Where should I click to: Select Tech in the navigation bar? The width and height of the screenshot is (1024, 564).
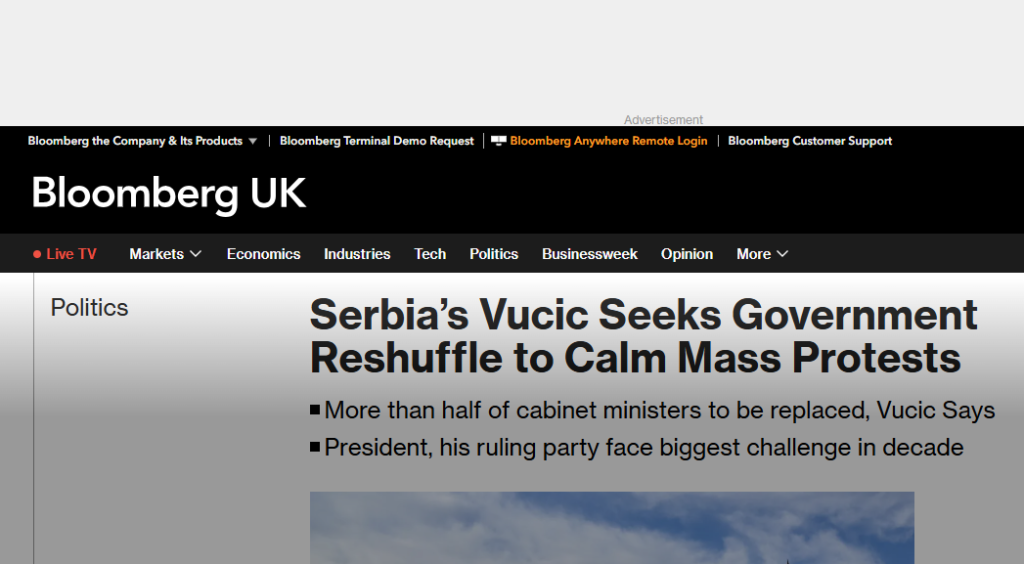click(x=430, y=254)
